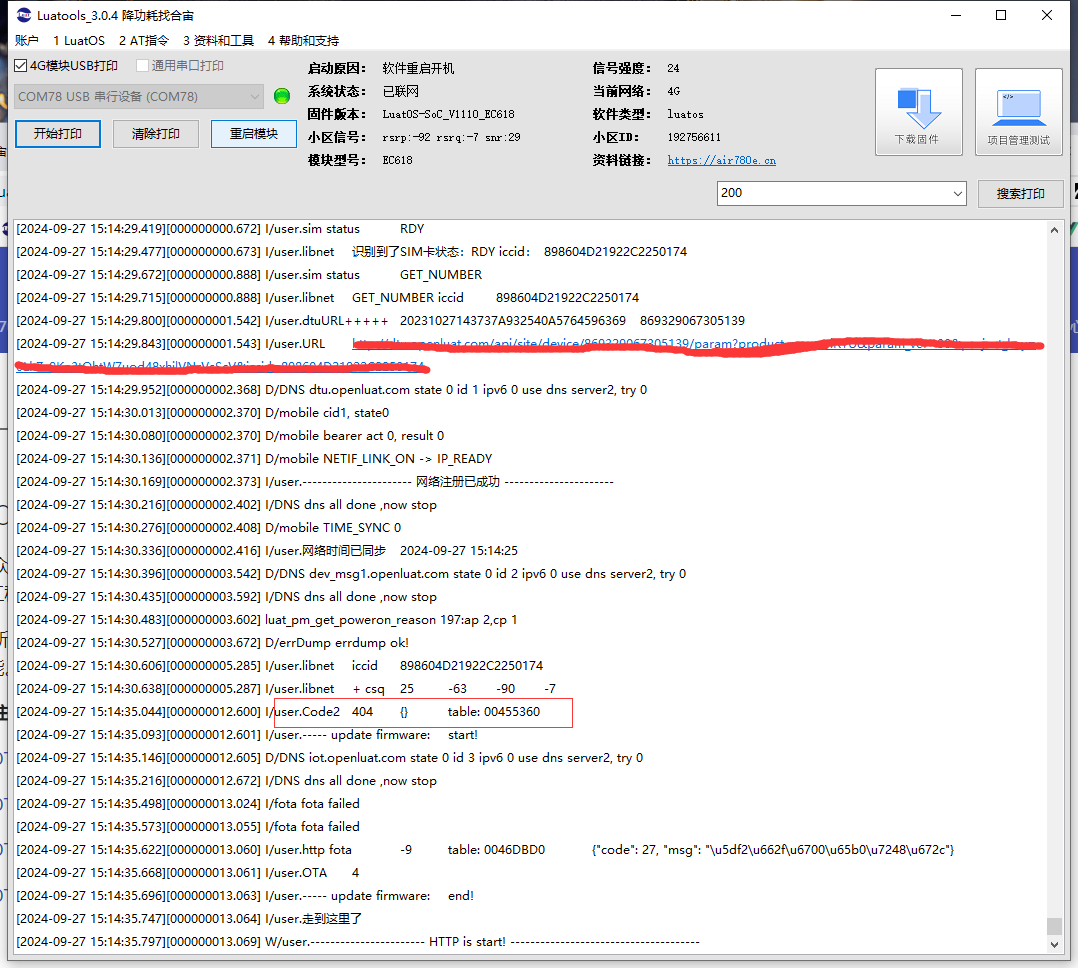Click the log vertical scrollbar thumb
Image resolution: width=1078 pixels, height=968 pixels.
pos(1054,926)
